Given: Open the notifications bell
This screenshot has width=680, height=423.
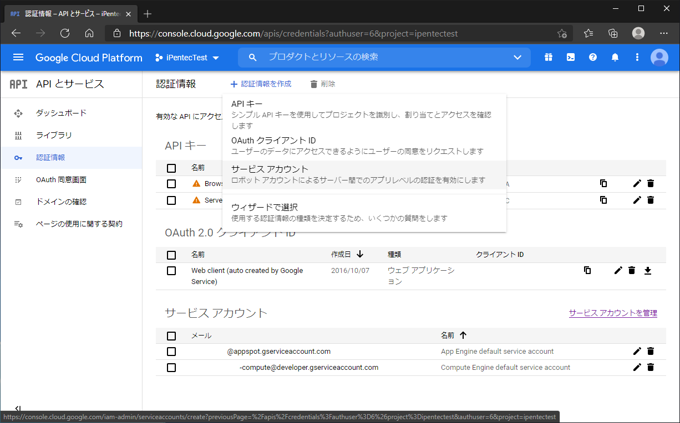Looking at the screenshot, I should click(615, 57).
